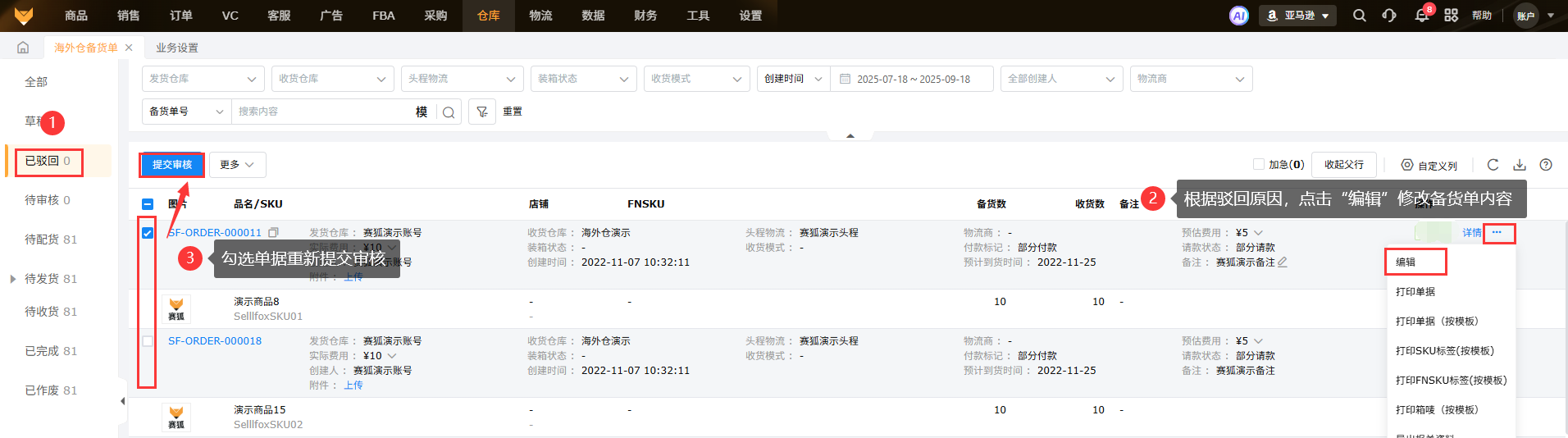This screenshot has height=438, width=1568.
Task: Select 打印FNSKU标签(按模板) menu item
Action: (1451, 381)
